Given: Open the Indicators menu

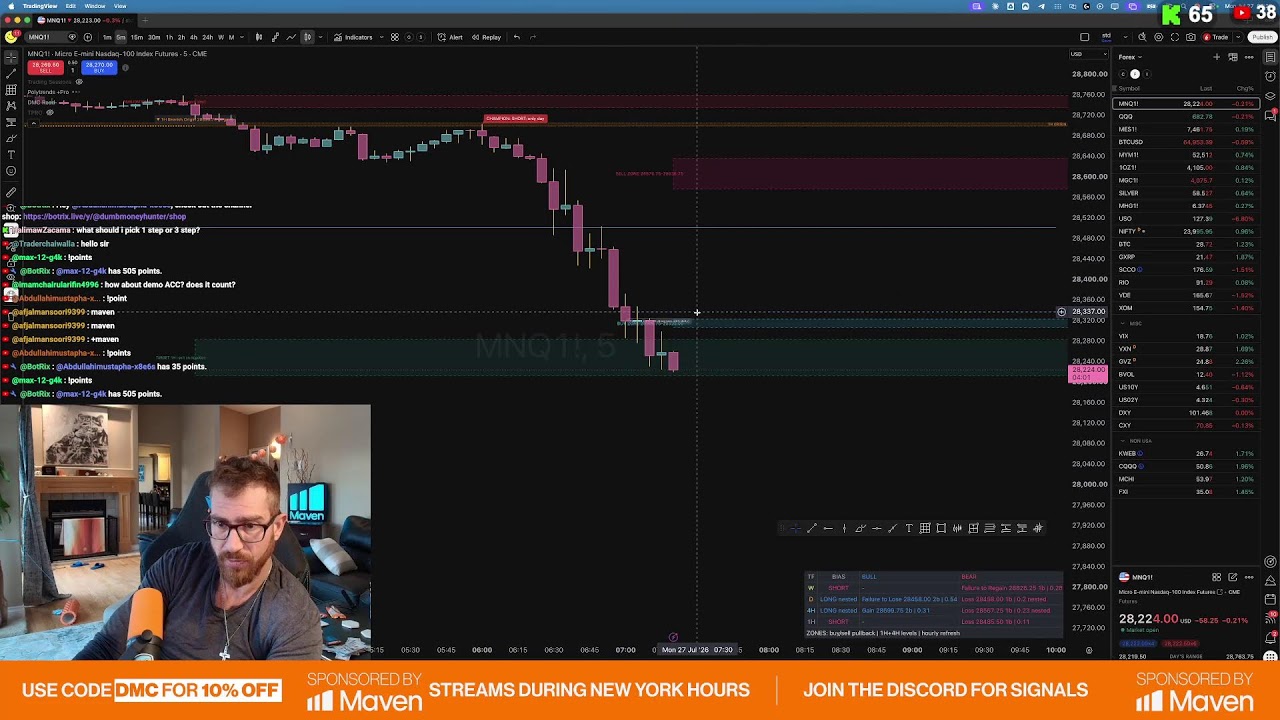Looking at the screenshot, I should pyautogui.click(x=354, y=37).
